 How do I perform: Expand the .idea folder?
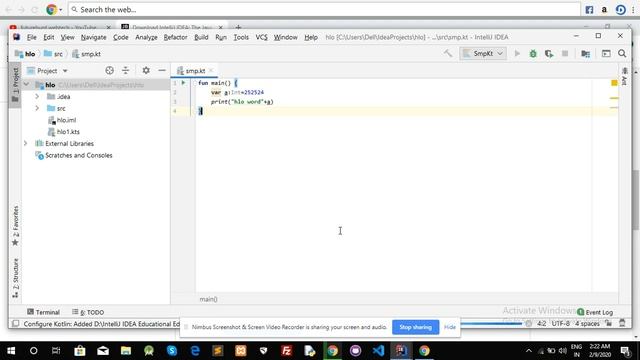[37, 96]
